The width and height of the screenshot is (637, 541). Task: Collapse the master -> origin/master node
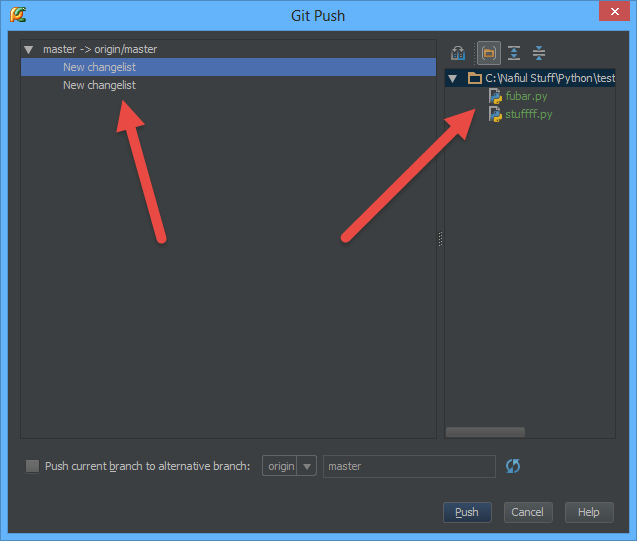pos(28,50)
